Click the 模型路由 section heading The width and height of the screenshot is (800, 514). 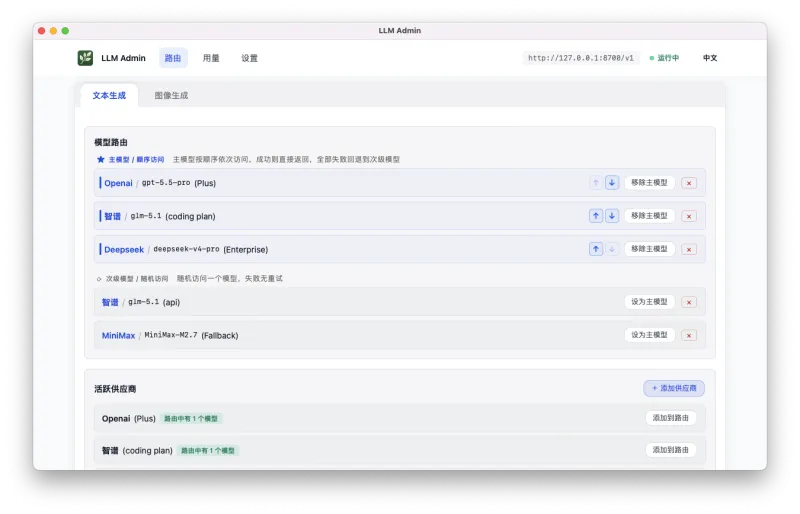[x=111, y=142]
